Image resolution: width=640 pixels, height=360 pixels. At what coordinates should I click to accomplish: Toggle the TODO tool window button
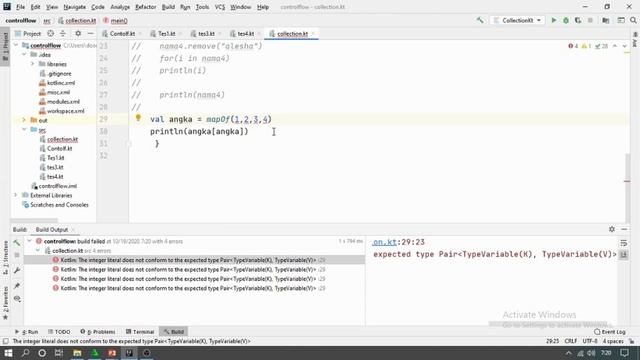click(x=60, y=332)
